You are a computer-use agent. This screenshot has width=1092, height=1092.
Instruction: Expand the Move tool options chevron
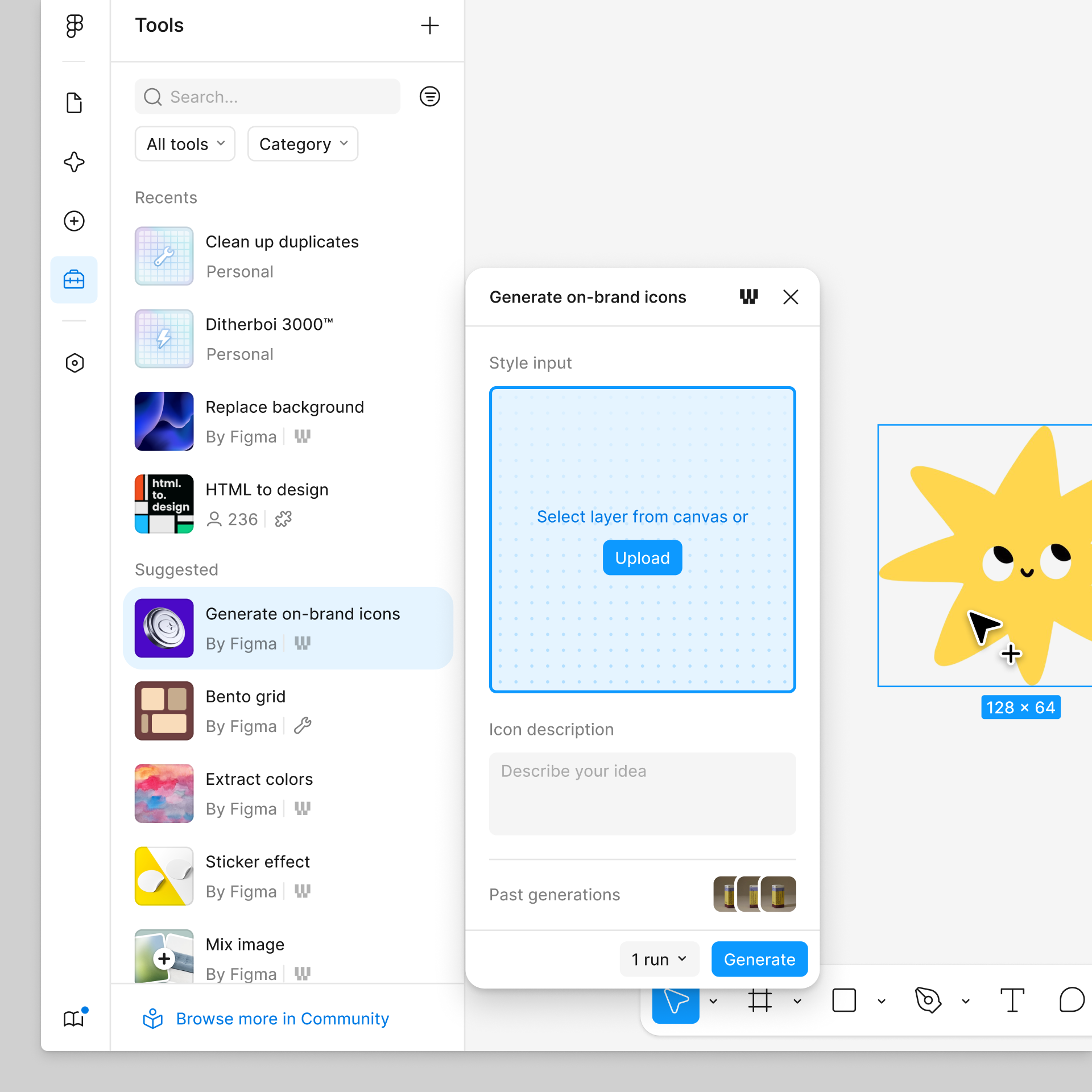coord(713,1001)
